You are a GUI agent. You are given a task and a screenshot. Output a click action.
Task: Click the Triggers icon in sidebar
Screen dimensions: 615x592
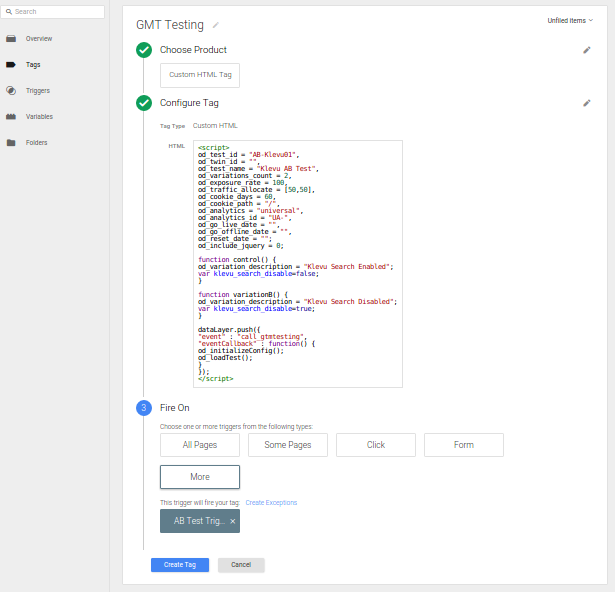[x=11, y=91]
